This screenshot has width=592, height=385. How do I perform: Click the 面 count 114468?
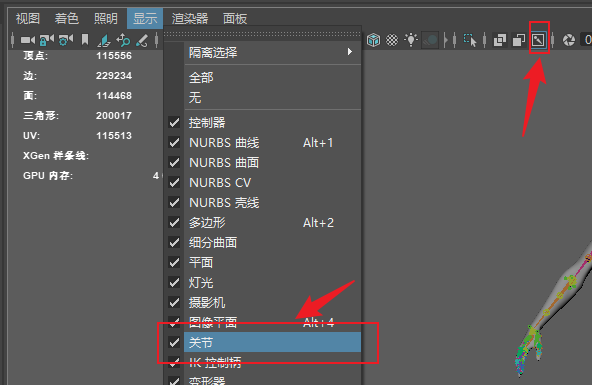point(114,96)
